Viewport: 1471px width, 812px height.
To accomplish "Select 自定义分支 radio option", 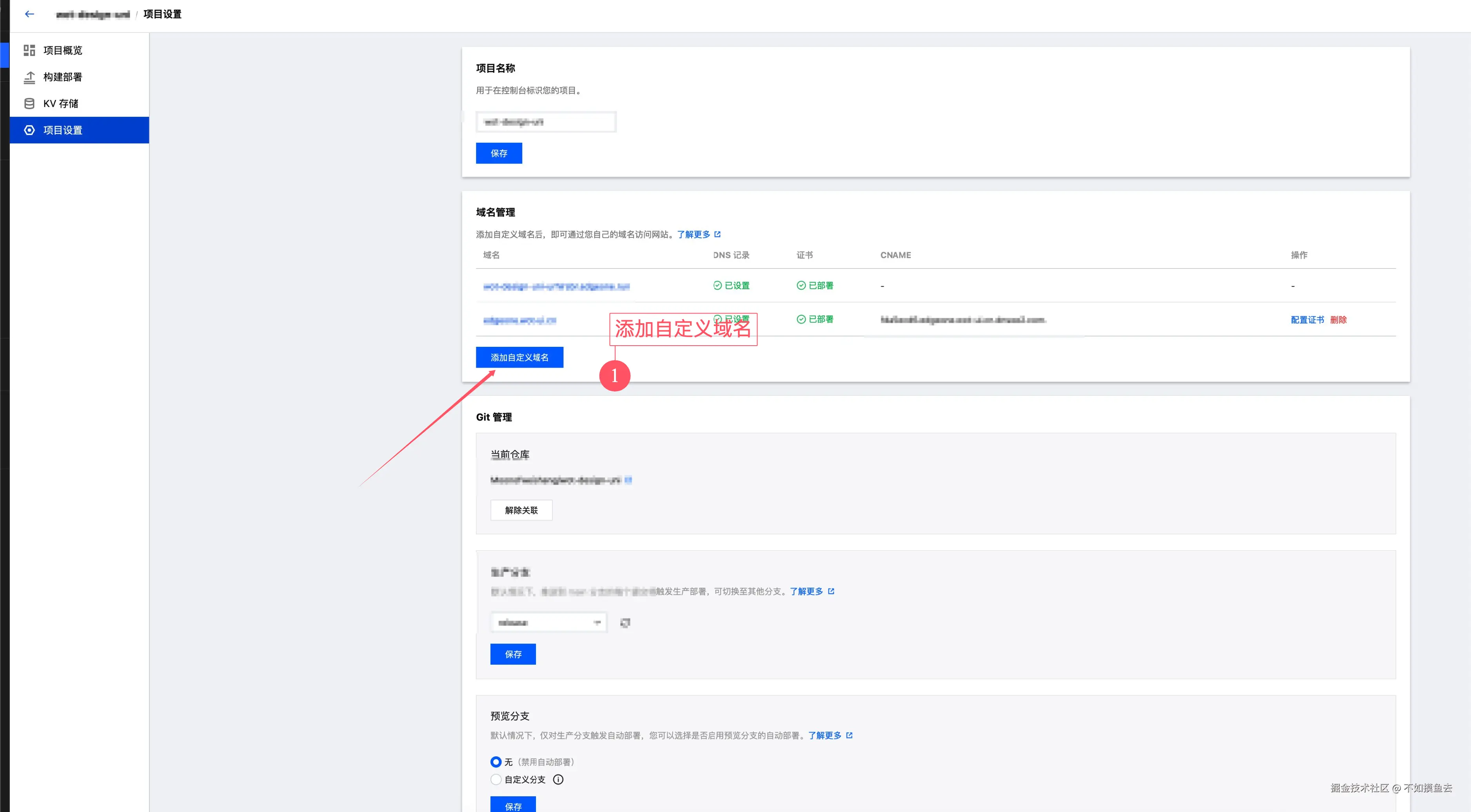I will point(496,779).
